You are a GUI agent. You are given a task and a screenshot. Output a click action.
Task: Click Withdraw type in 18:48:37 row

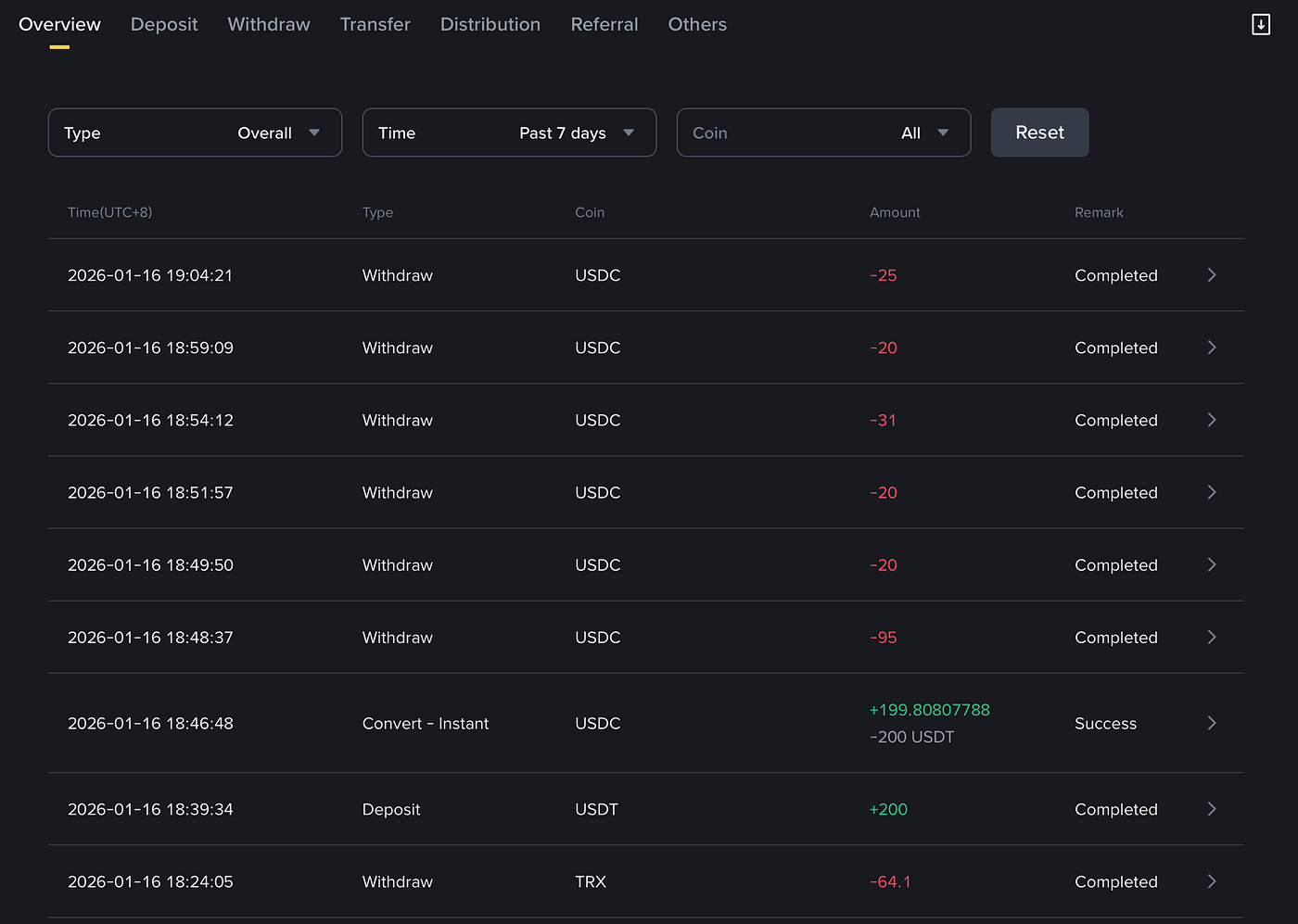tap(398, 638)
